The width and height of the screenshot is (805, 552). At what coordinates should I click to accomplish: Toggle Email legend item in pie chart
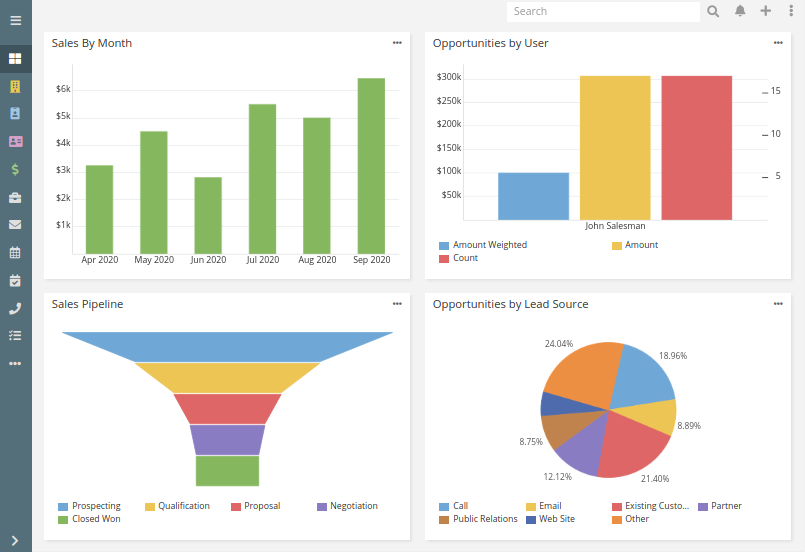click(544, 506)
